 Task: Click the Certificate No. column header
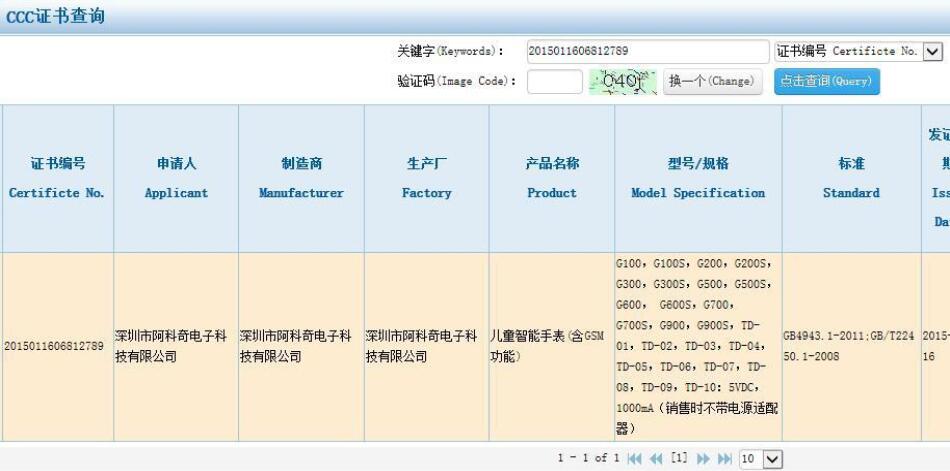tap(57, 178)
